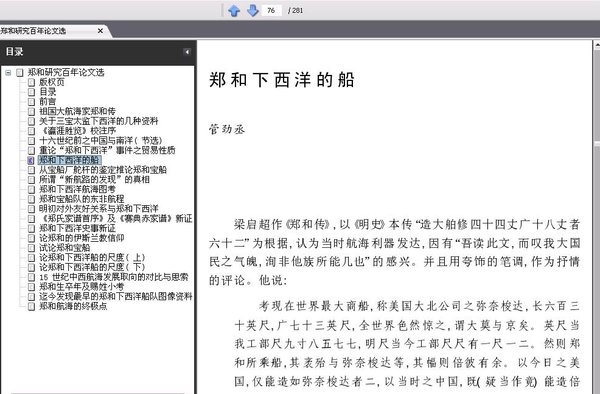This screenshot has height=394, width=600.
Task: Go to previous page with up arrow
Action: [x=234, y=11]
